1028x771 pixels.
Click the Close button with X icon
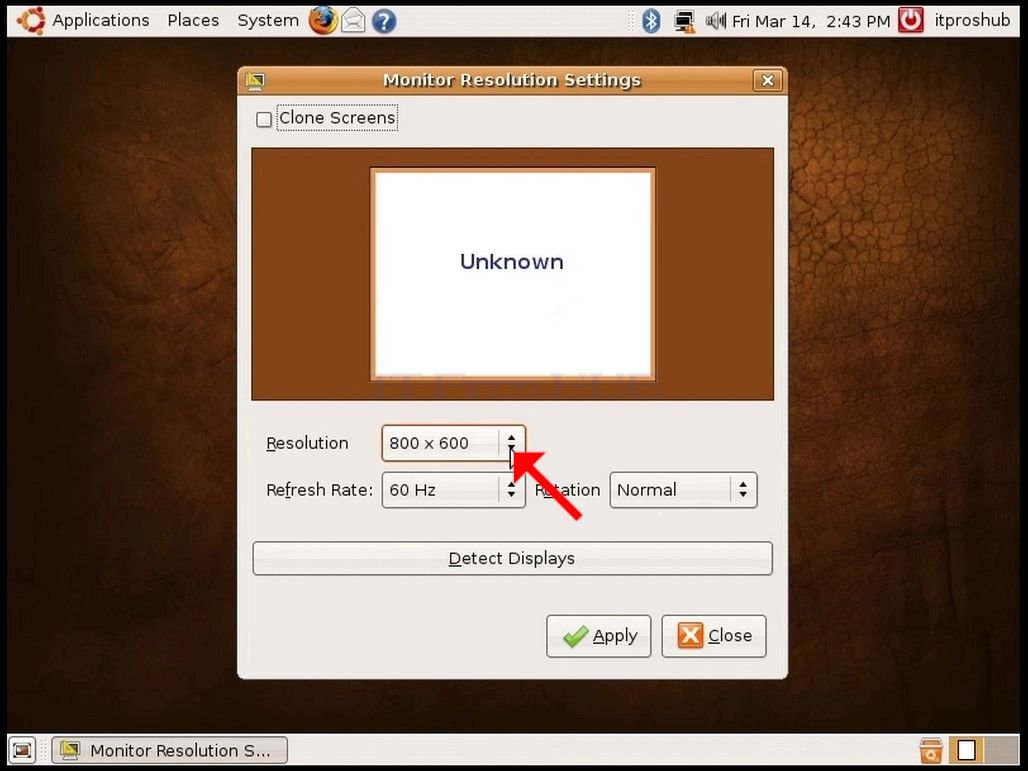coord(714,636)
